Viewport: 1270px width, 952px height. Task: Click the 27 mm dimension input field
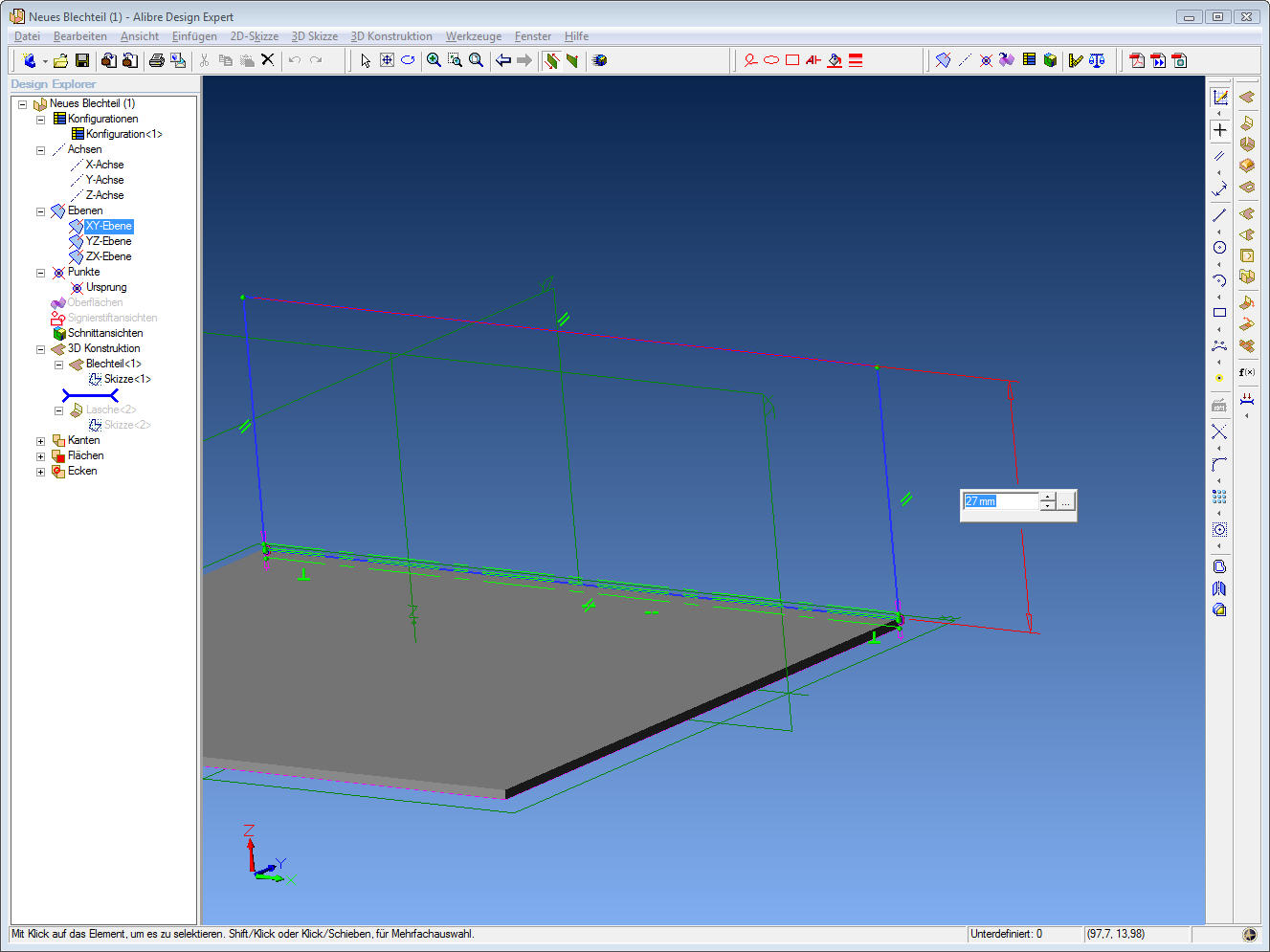point(1000,501)
